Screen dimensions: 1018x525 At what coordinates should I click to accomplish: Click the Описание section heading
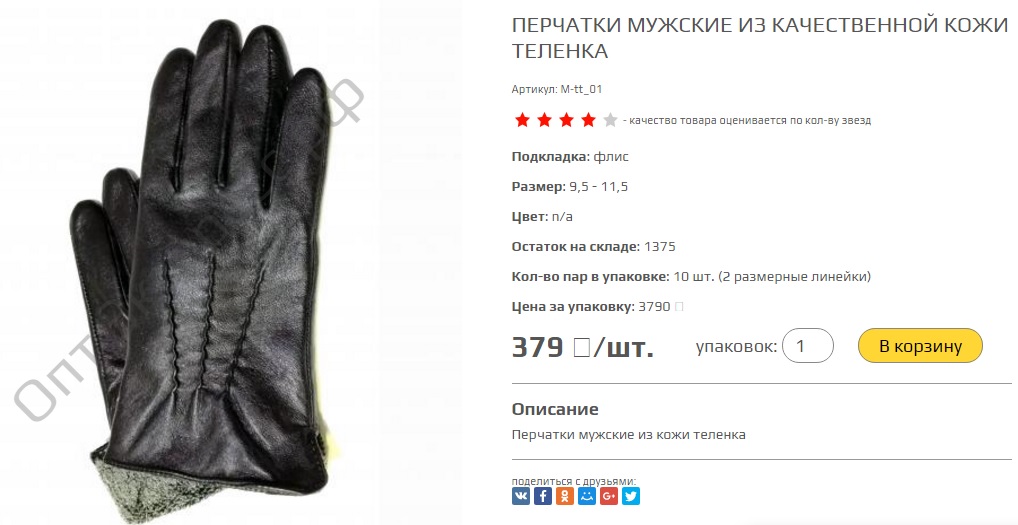coord(555,409)
